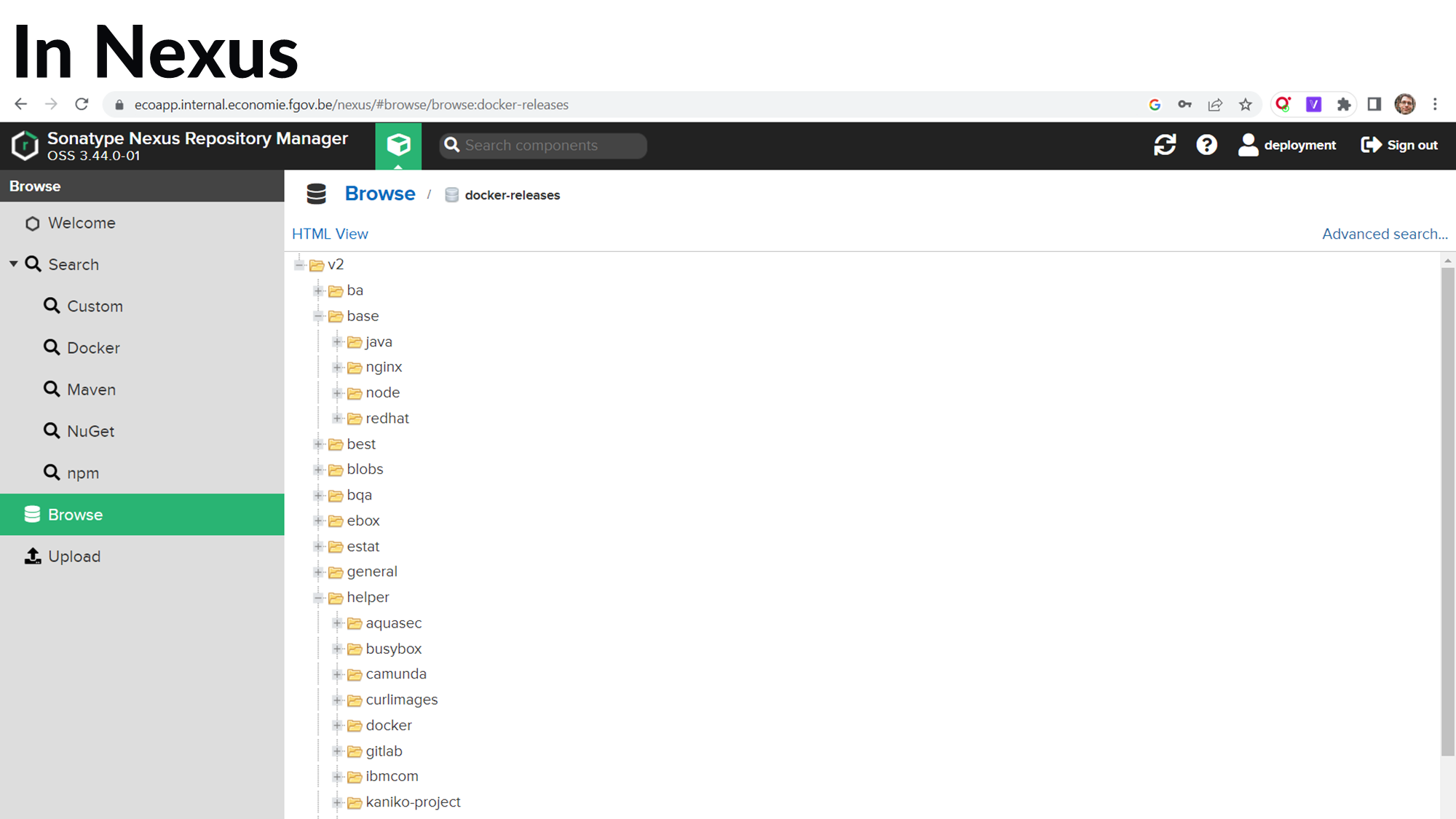Expand the java folder node
The height and width of the screenshot is (819, 1456).
(x=337, y=341)
